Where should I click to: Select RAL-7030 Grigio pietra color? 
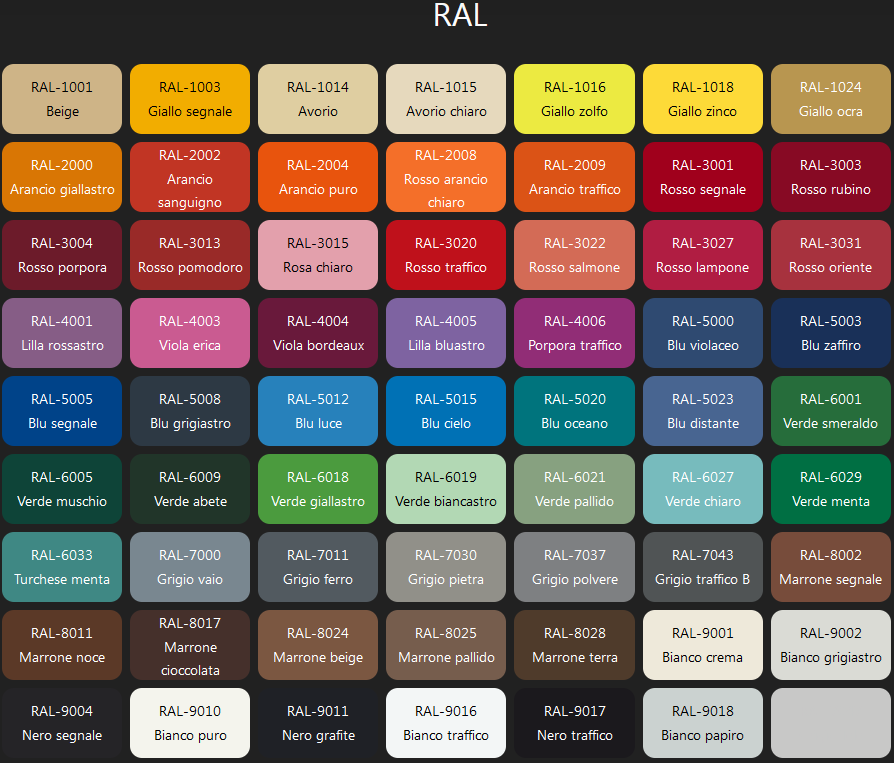click(x=446, y=567)
